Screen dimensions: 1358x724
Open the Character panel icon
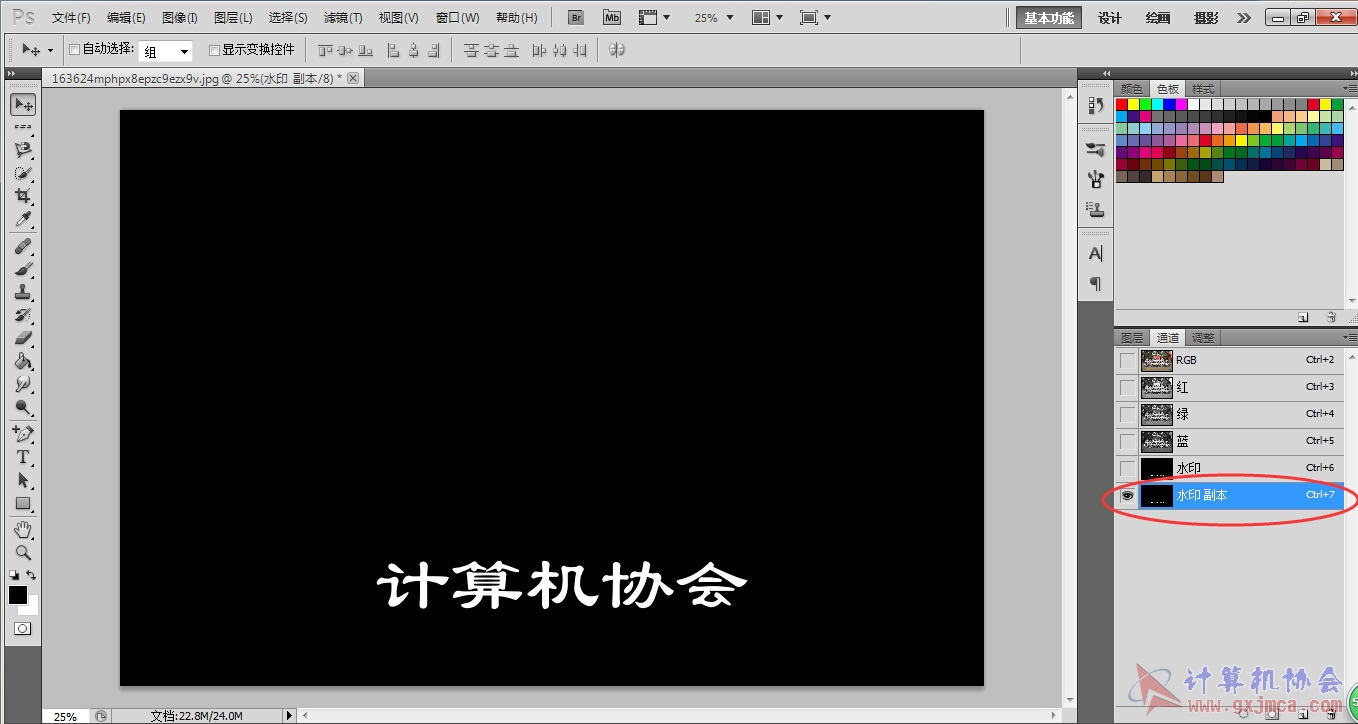click(x=1095, y=254)
